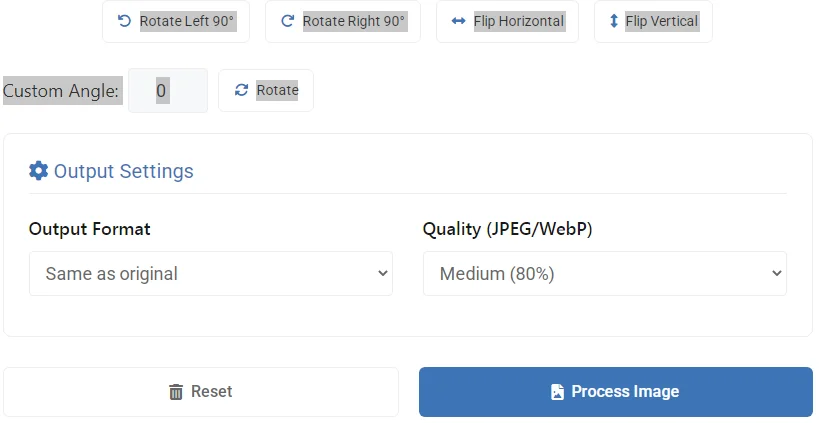Click the Medium (80%) dropdown chevron

pos(775,274)
